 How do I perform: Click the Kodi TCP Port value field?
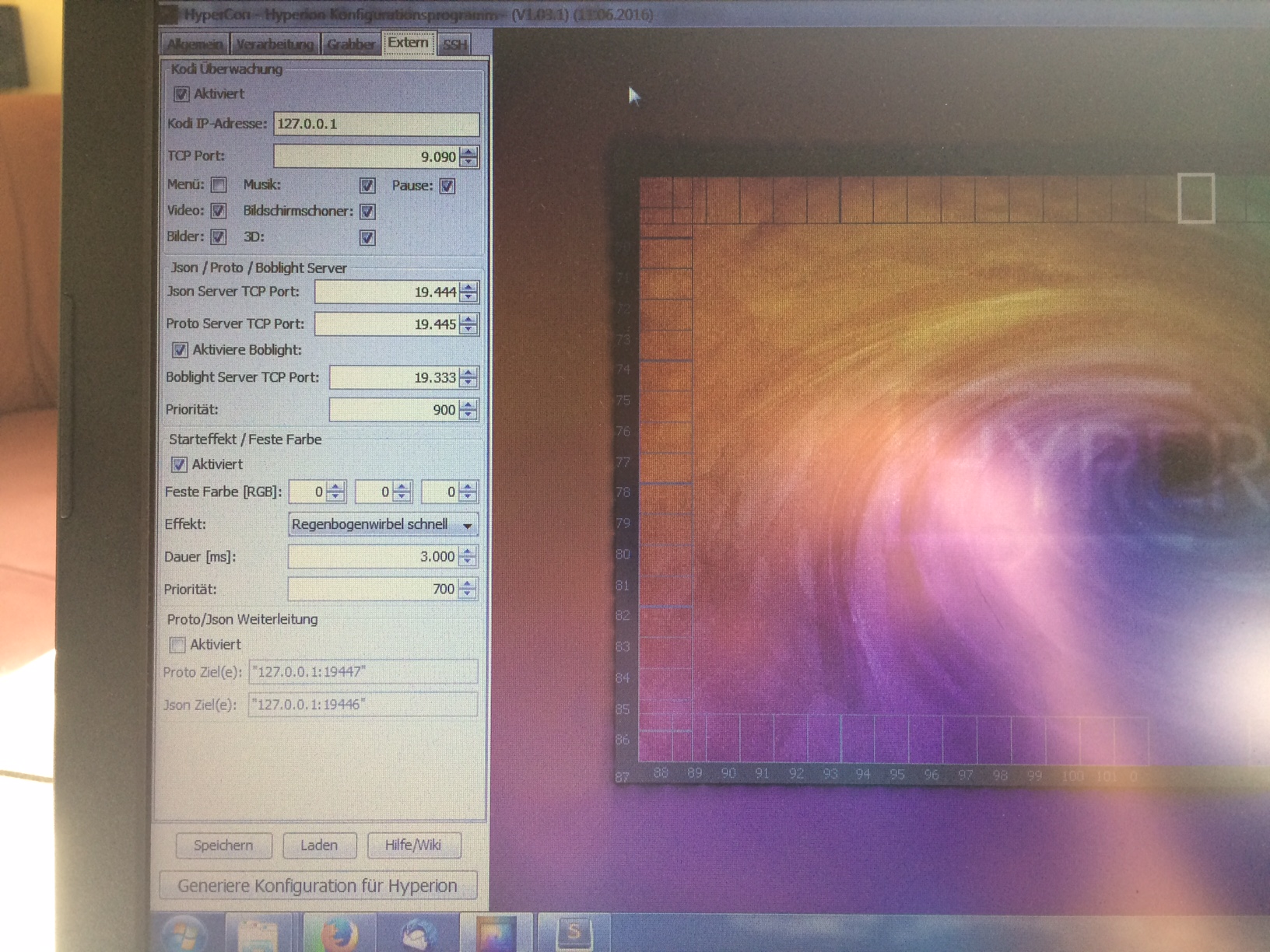[367, 156]
